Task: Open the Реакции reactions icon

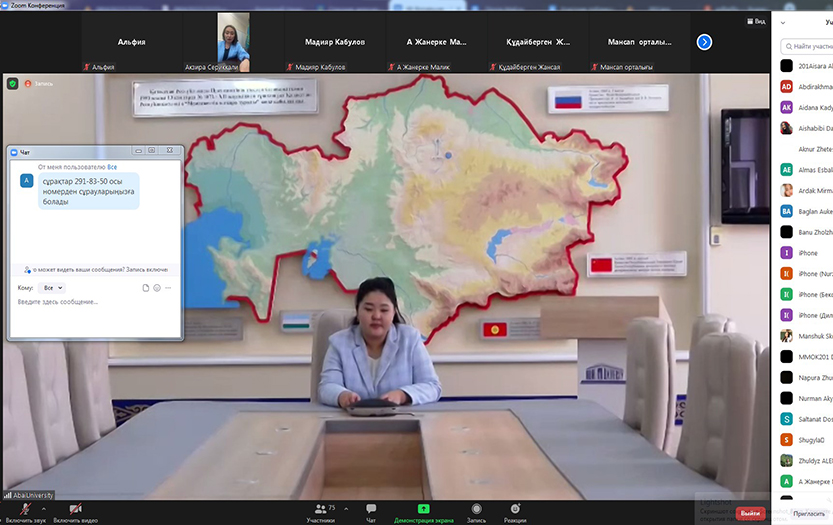Action: (515, 509)
